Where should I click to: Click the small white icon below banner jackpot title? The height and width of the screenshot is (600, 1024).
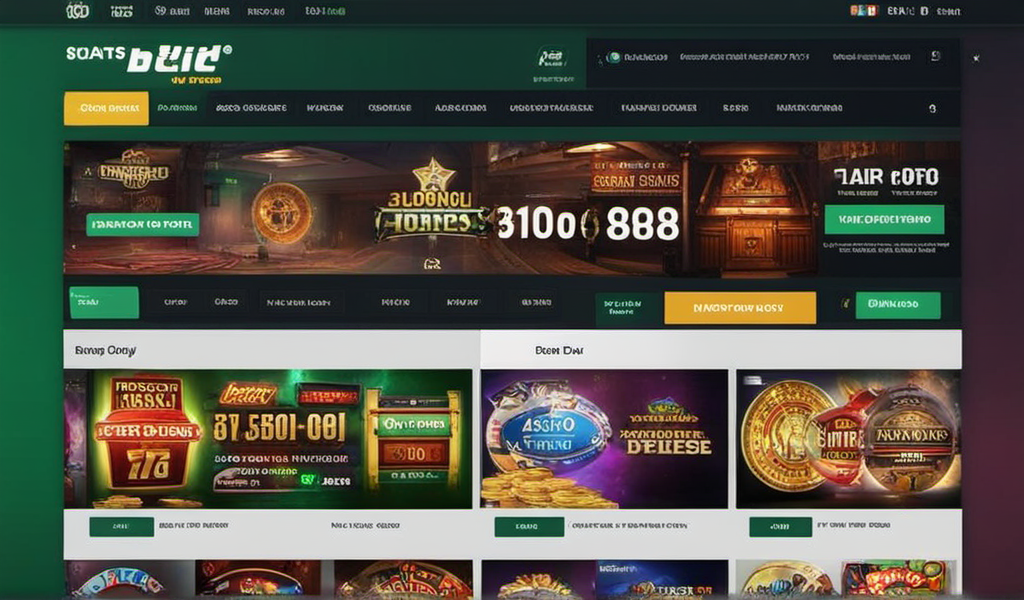(x=432, y=264)
